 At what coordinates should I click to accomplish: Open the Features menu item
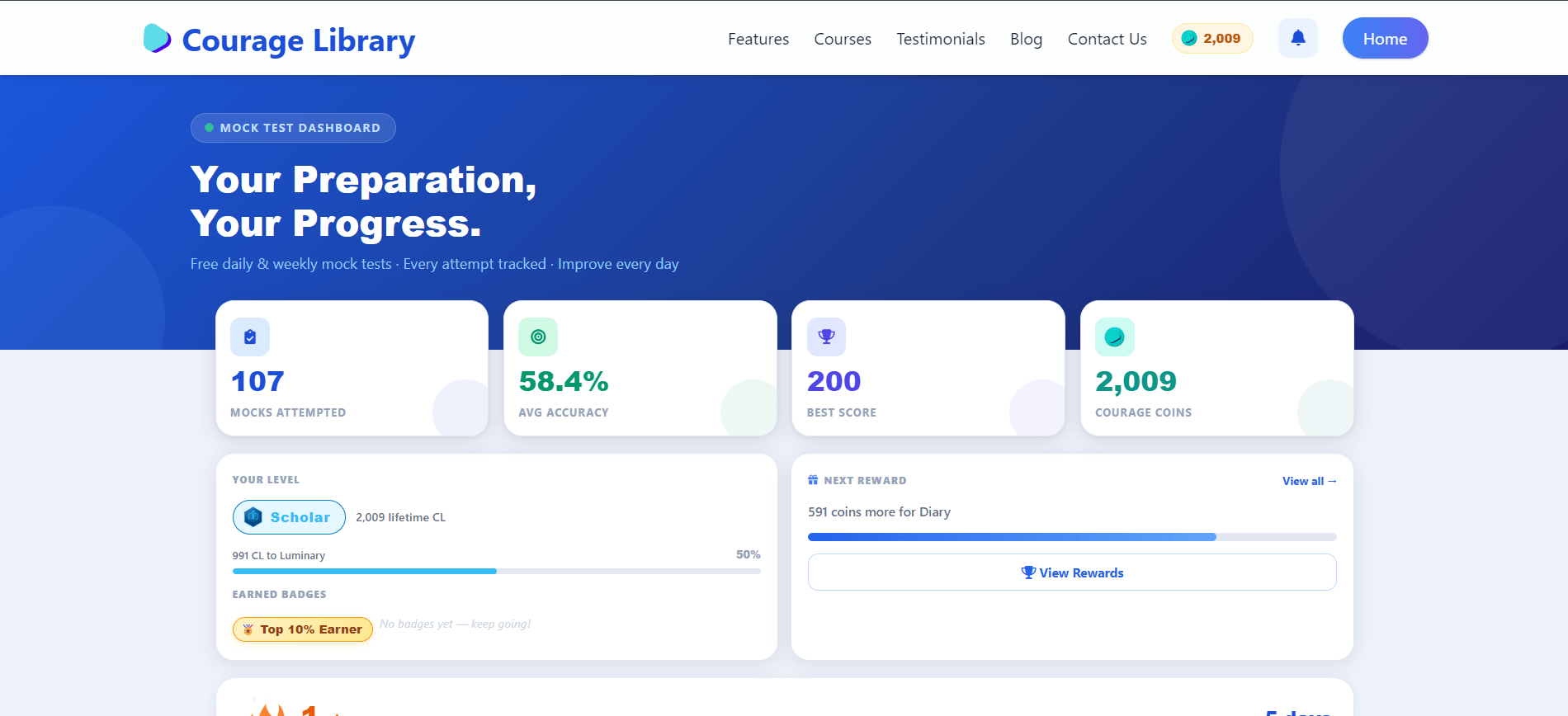click(758, 39)
